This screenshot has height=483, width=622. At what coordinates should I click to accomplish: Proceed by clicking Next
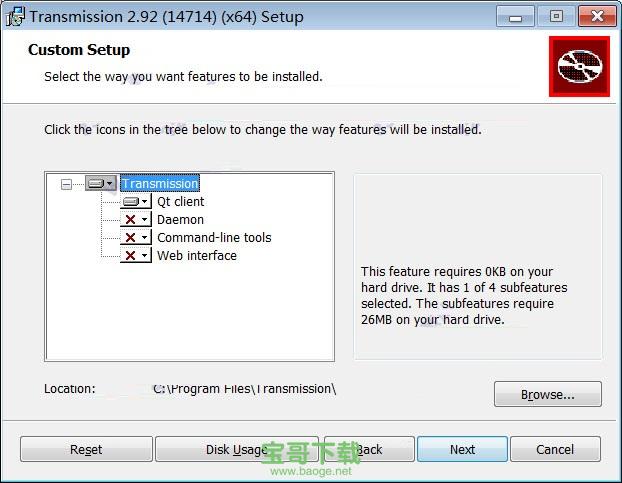pos(462,449)
